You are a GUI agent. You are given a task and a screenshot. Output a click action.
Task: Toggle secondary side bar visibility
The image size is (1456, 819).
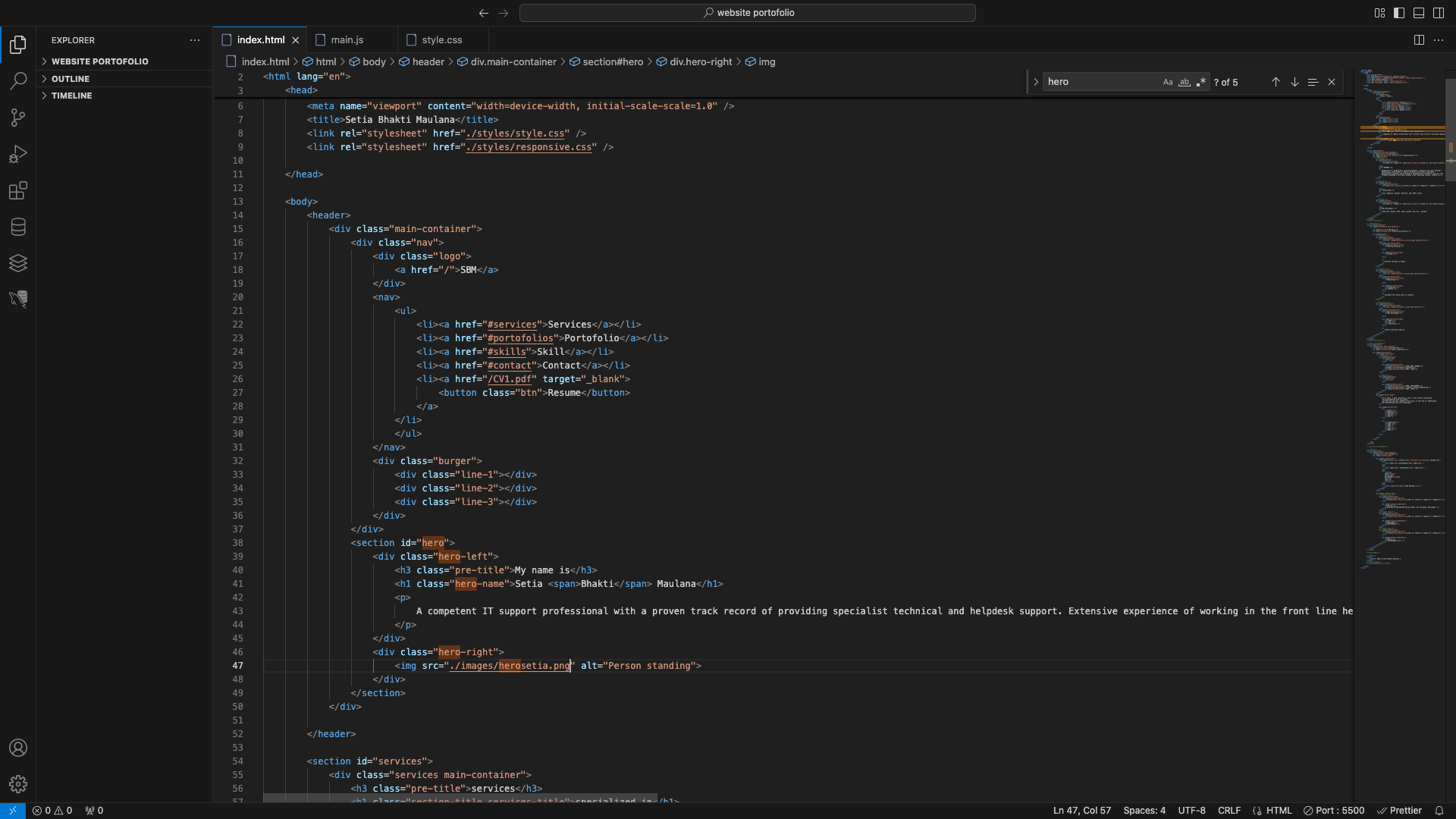(x=1439, y=13)
